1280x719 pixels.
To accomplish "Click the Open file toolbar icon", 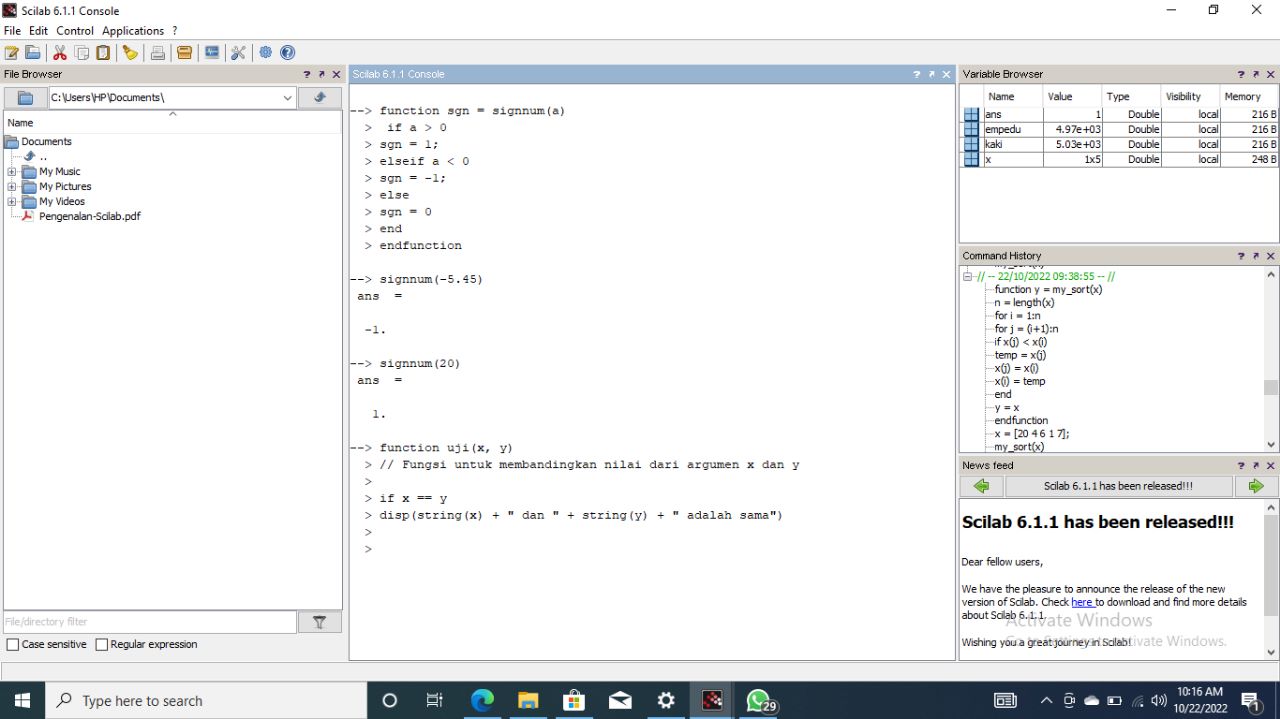I will click(x=33, y=53).
